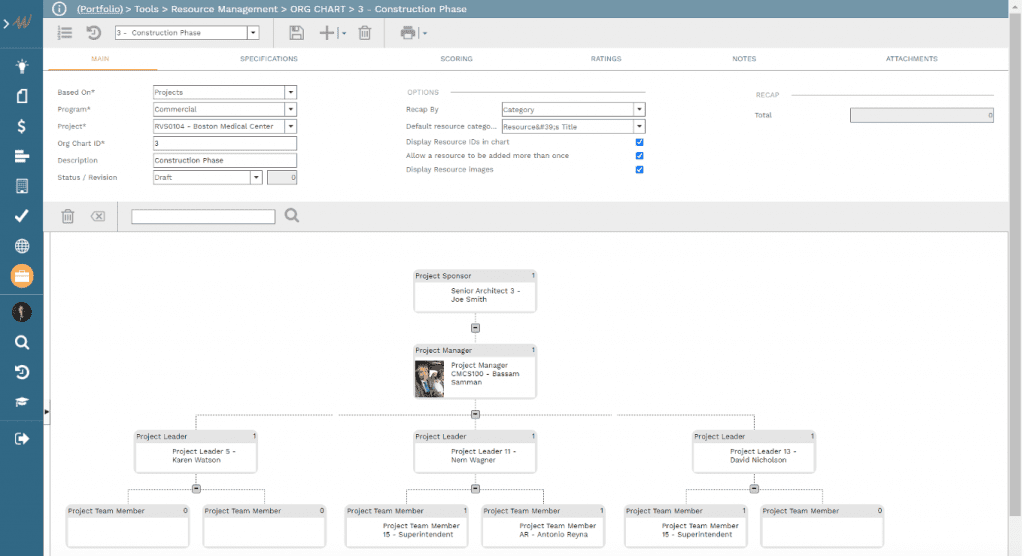Click the Portfolio breadcrumb link
The image size is (1024, 556).
tap(100, 9)
